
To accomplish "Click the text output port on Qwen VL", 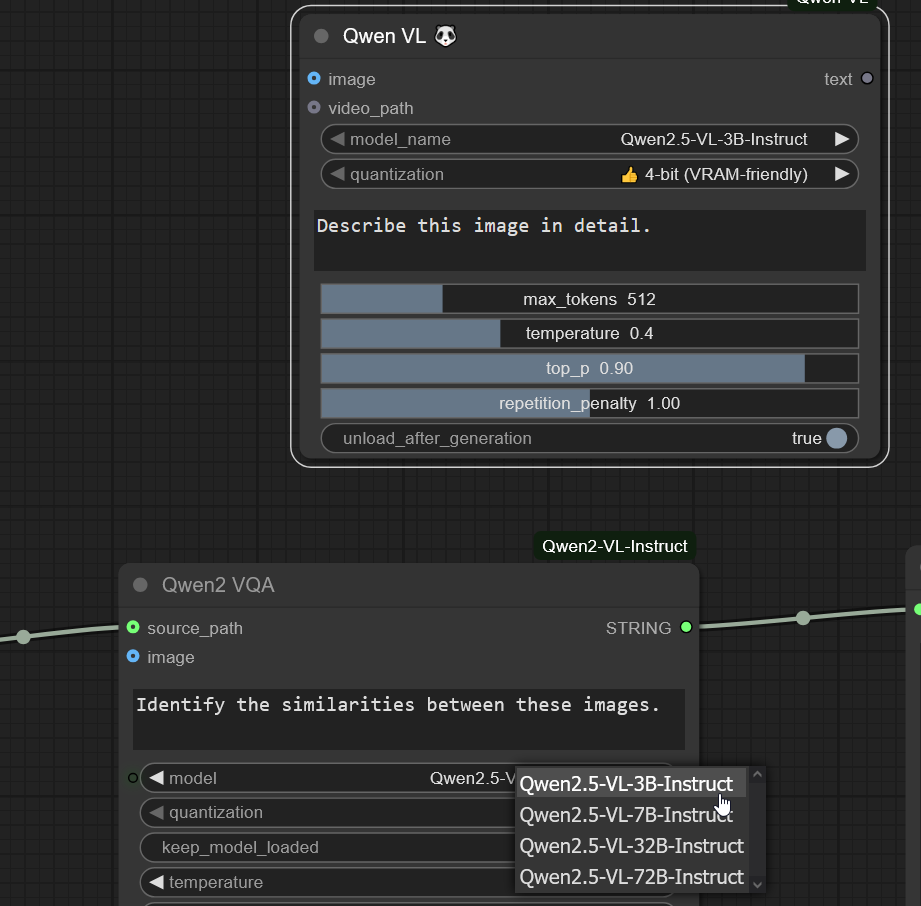I will pyautogui.click(x=867, y=79).
